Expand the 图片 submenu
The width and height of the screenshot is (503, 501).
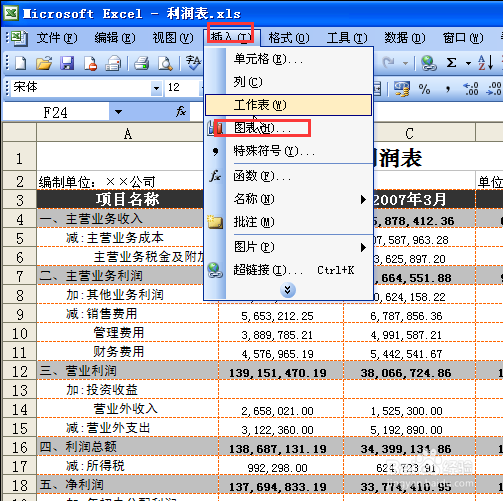[363, 247]
